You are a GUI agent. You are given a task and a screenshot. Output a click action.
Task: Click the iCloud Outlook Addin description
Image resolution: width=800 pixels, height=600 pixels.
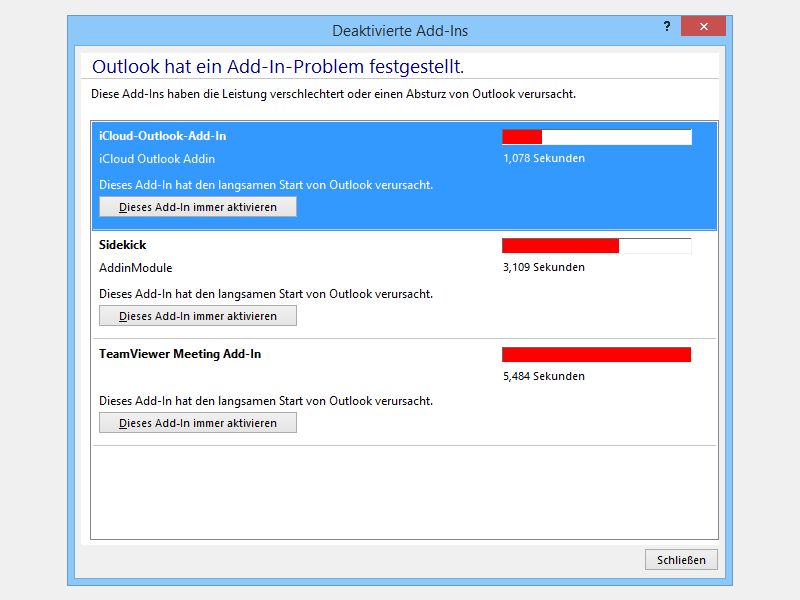(157, 159)
